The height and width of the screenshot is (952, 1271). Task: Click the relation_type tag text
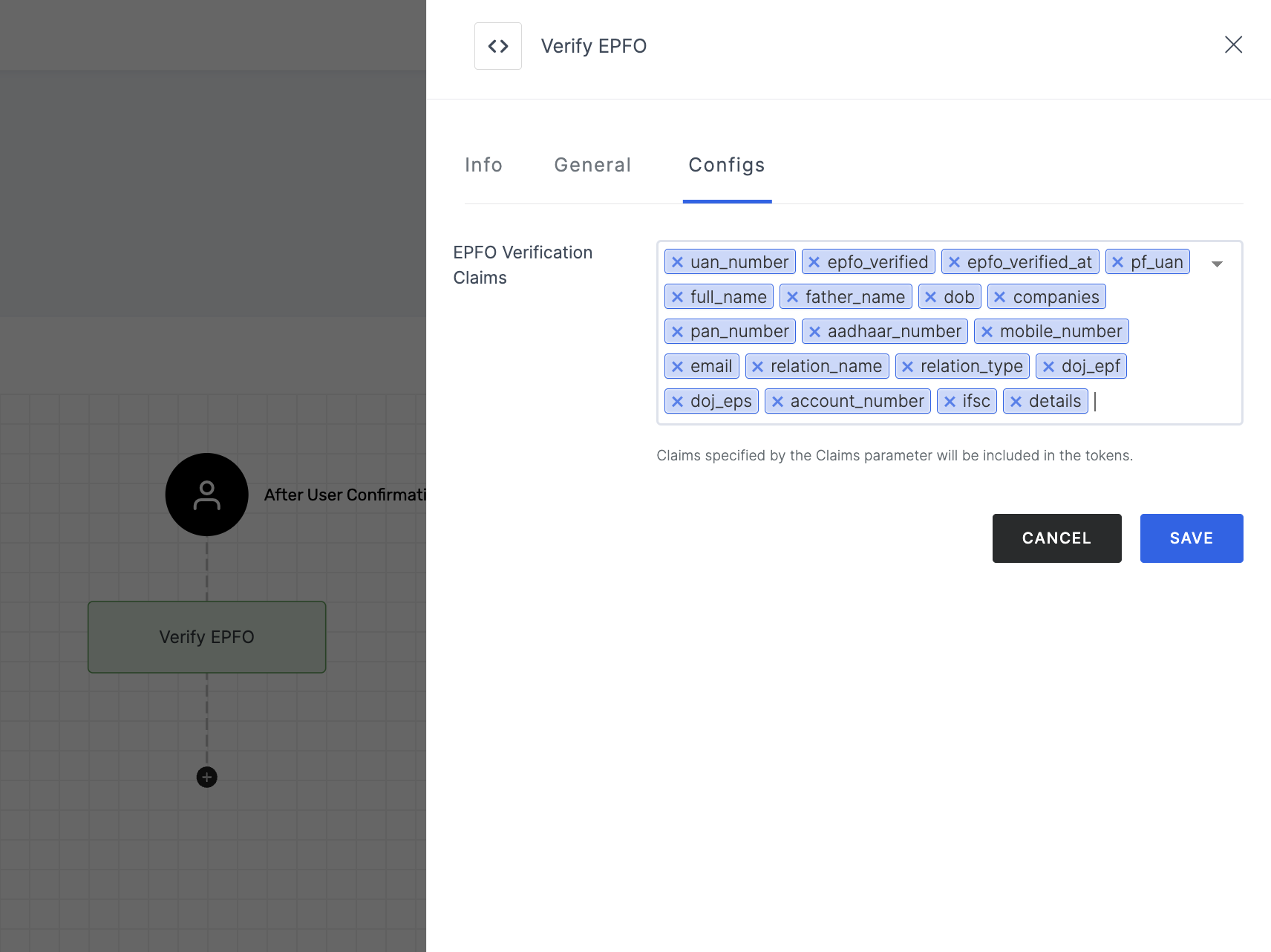tap(972, 367)
